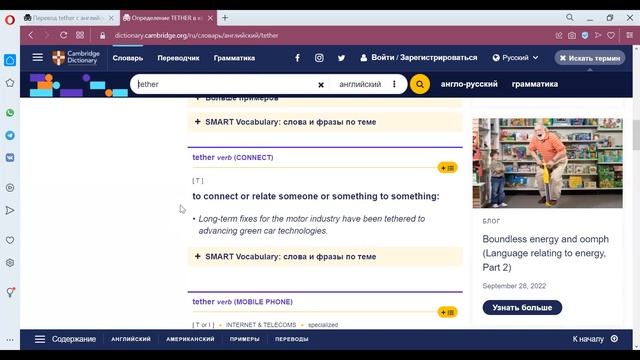Viewport: 640px width, 360px height.
Task: Switch to the грамматика tab
Action: [x=535, y=84]
